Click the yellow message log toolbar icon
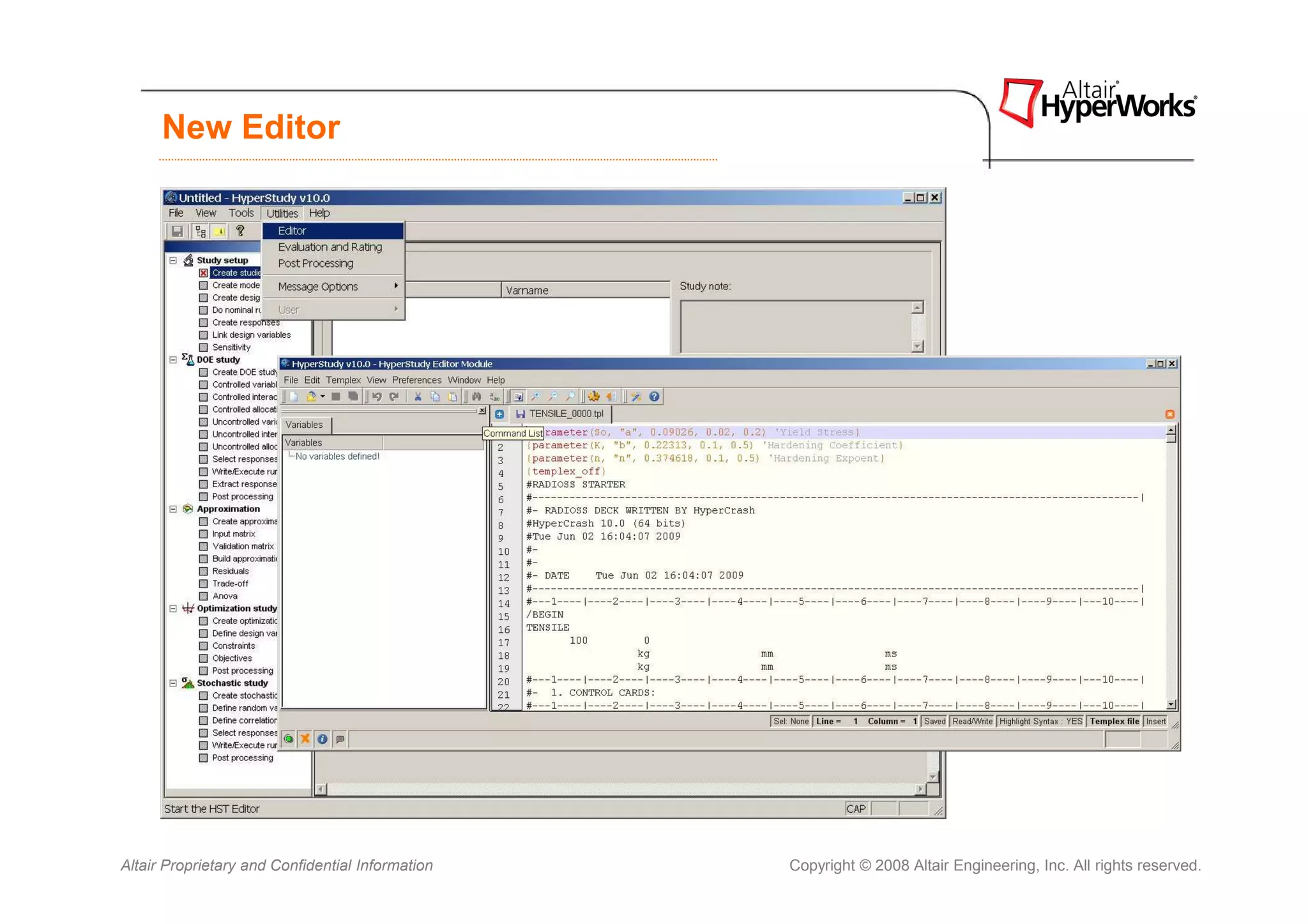The height and width of the screenshot is (924, 1308). [219, 231]
